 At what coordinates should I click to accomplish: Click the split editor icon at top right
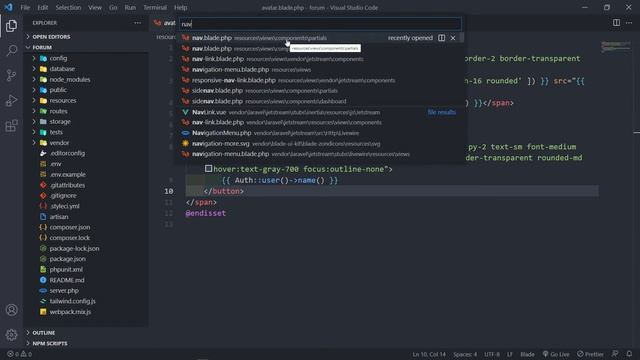[x=616, y=23]
